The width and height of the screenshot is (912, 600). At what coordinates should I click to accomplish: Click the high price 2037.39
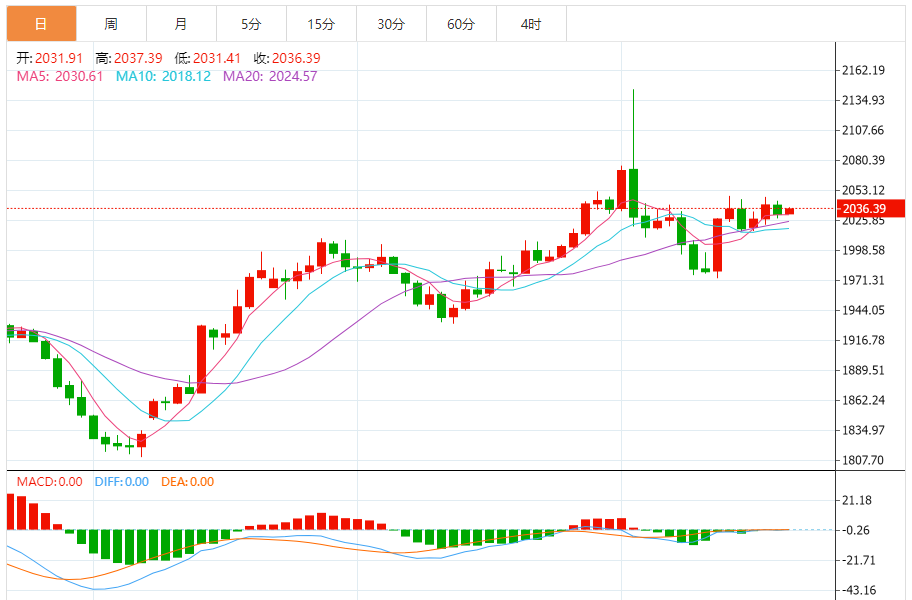[138, 58]
